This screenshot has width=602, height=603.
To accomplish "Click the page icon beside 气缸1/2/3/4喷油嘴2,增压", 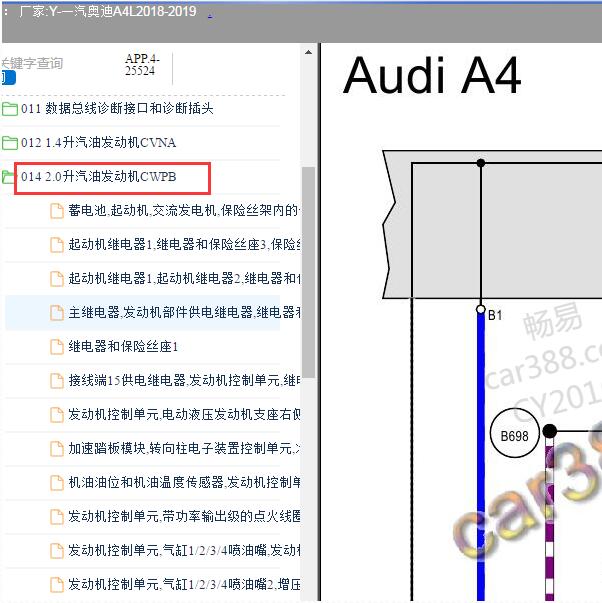I will coord(57,584).
